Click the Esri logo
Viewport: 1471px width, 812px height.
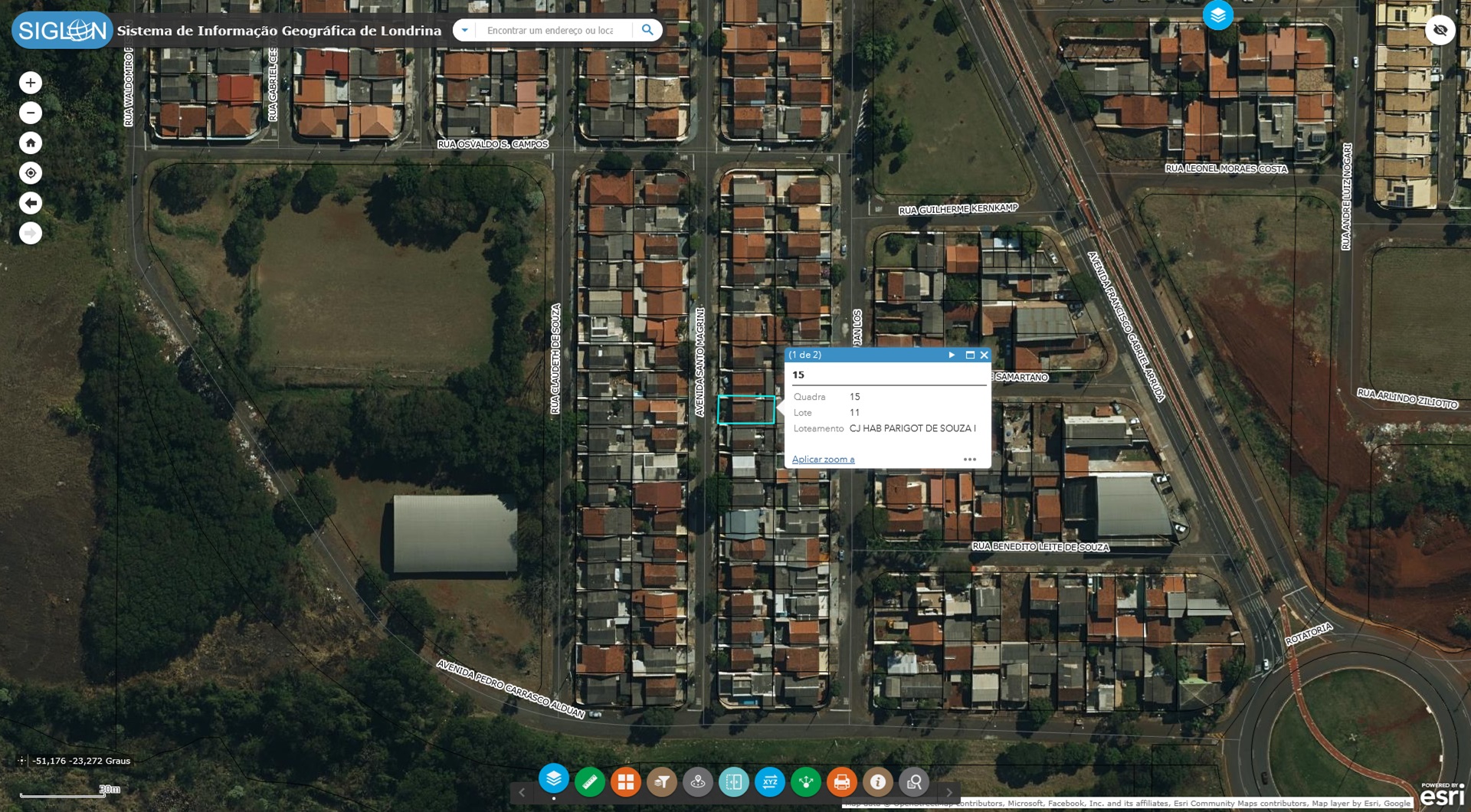(1442, 794)
